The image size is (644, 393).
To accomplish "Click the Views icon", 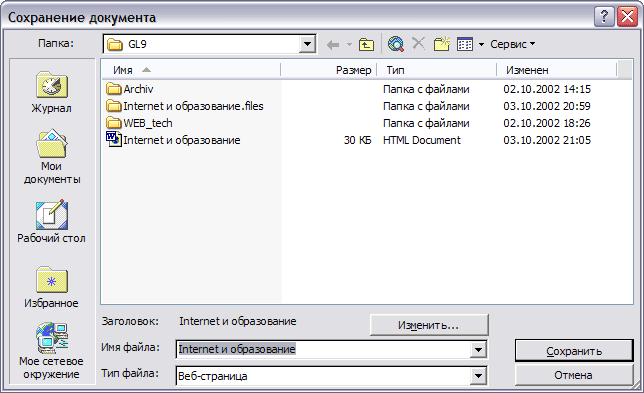I will pyautogui.click(x=465, y=44).
